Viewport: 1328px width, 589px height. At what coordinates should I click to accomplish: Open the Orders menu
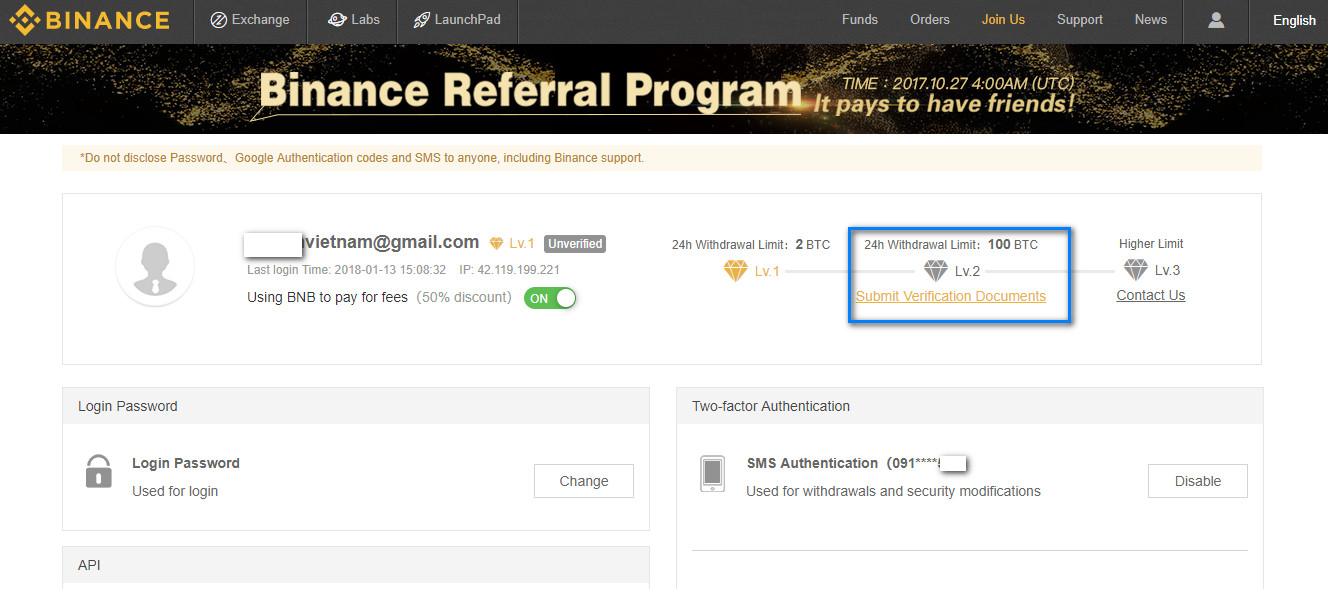[x=929, y=20]
